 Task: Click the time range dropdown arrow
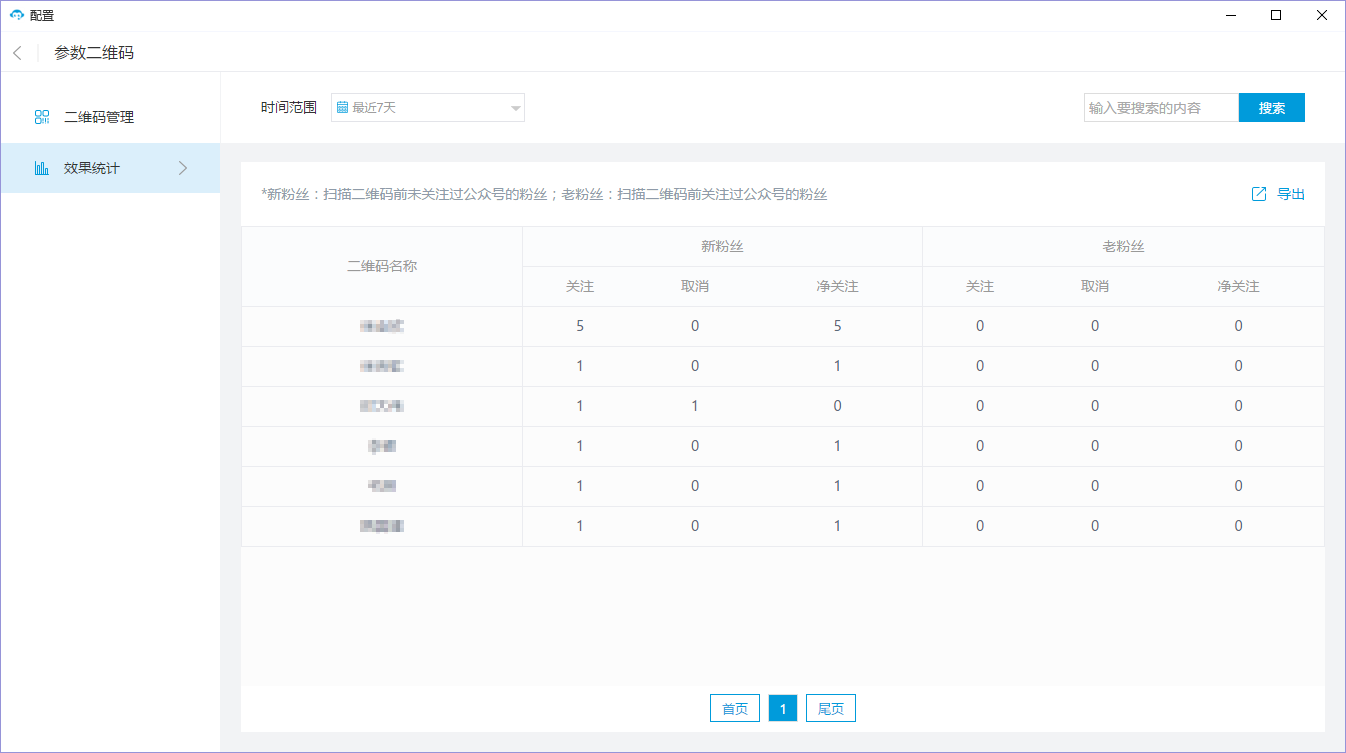[x=515, y=108]
